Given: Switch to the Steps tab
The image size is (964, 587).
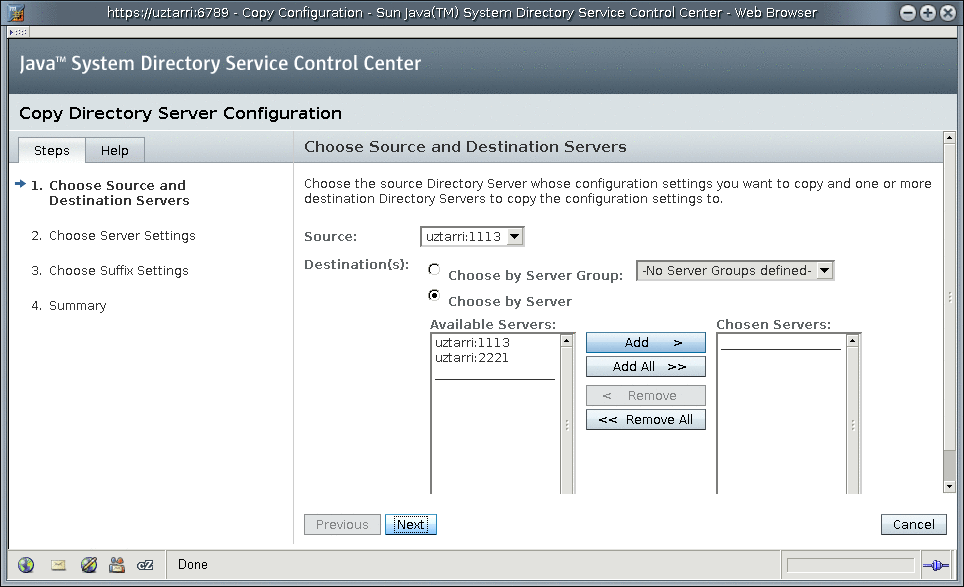Looking at the screenshot, I should (x=52, y=151).
